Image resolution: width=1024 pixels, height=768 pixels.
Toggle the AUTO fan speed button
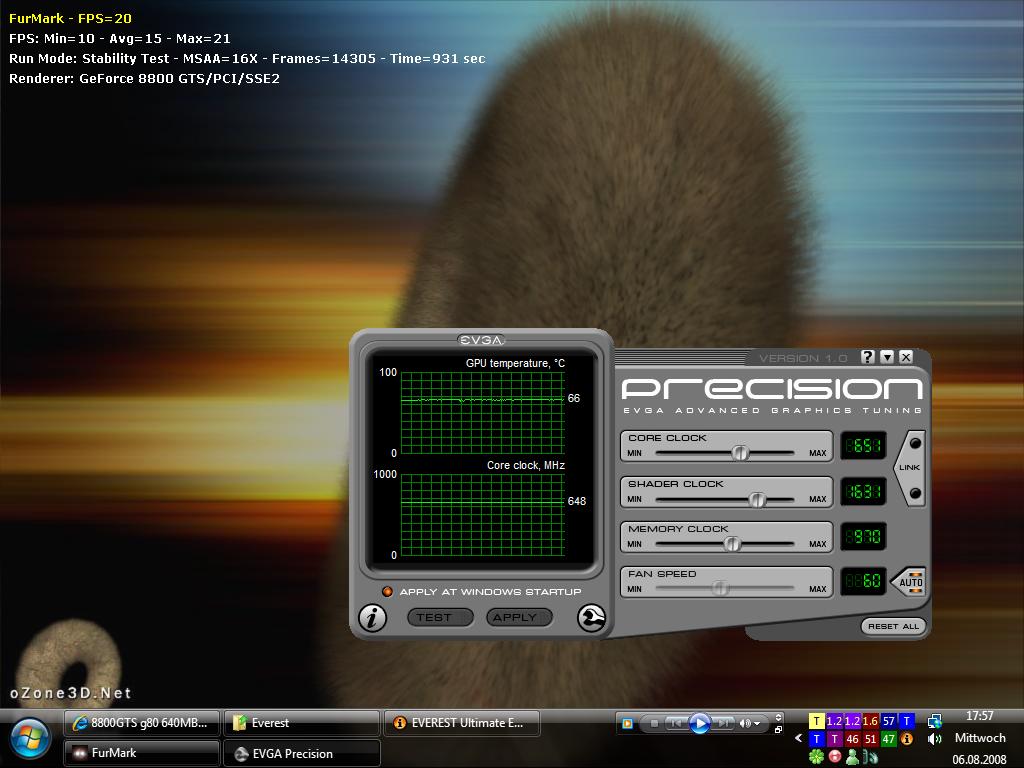click(x=910, y=581)
